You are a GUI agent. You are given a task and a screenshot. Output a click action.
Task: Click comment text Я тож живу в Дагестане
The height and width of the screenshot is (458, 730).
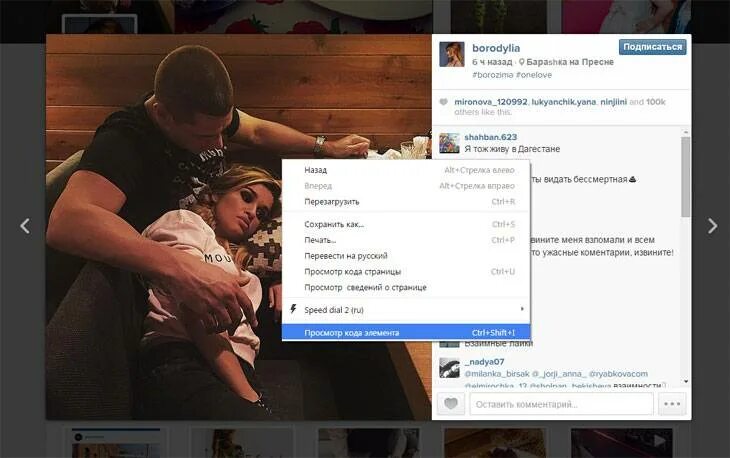[x=512, y=149]
